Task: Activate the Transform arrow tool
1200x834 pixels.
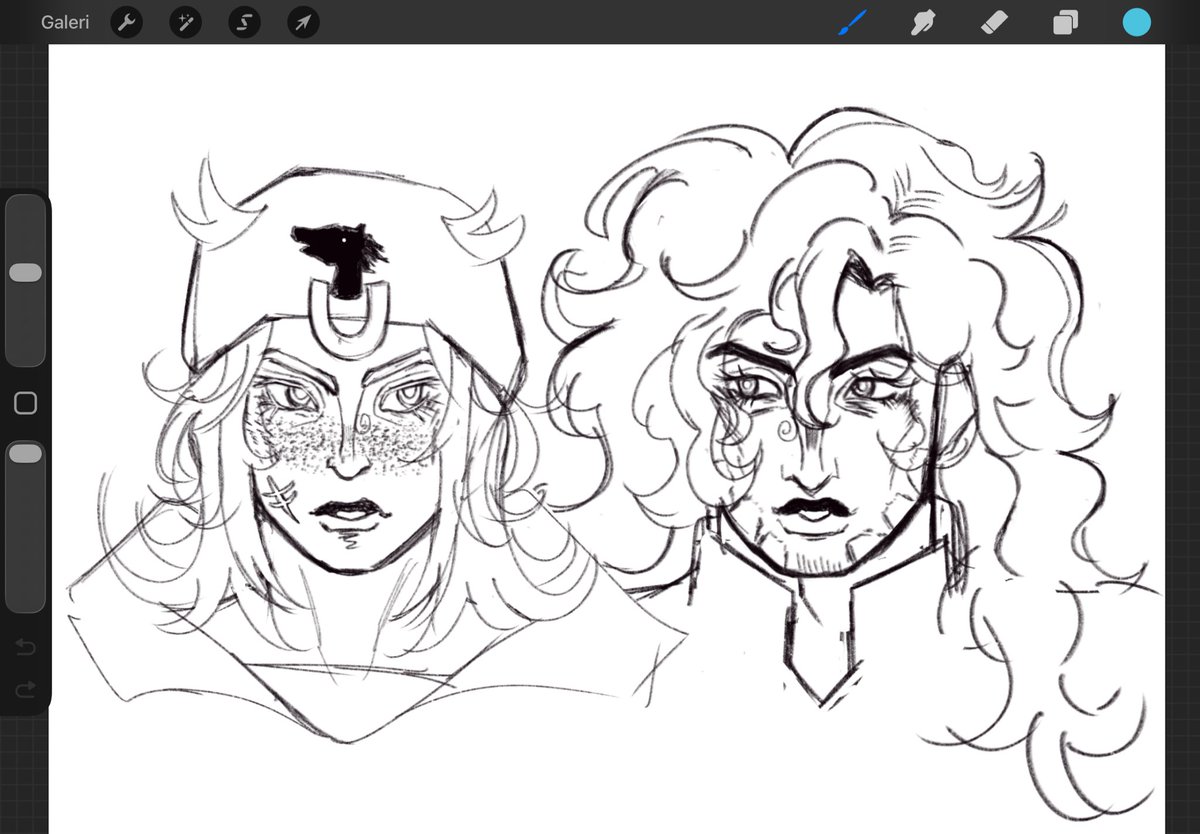Action: (303, 22)
